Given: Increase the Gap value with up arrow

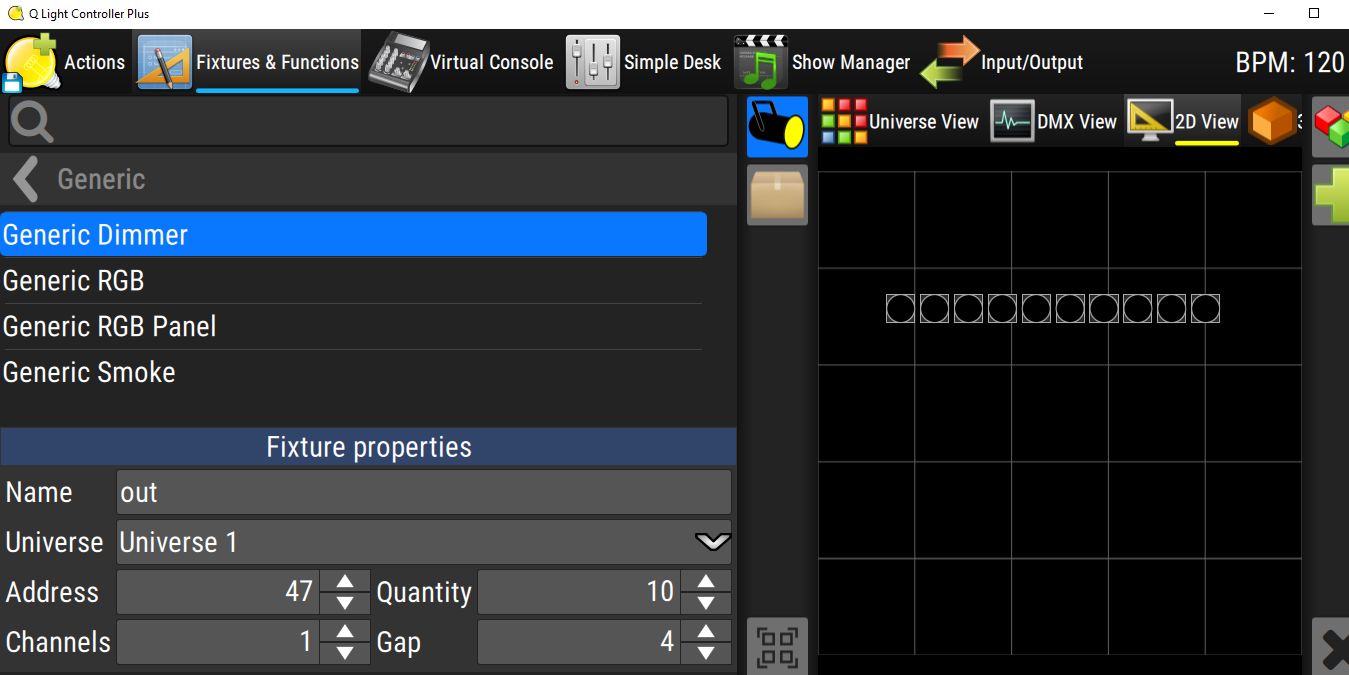Looking at the screenshot, I should pyautogui.click(x=706, y=631).
